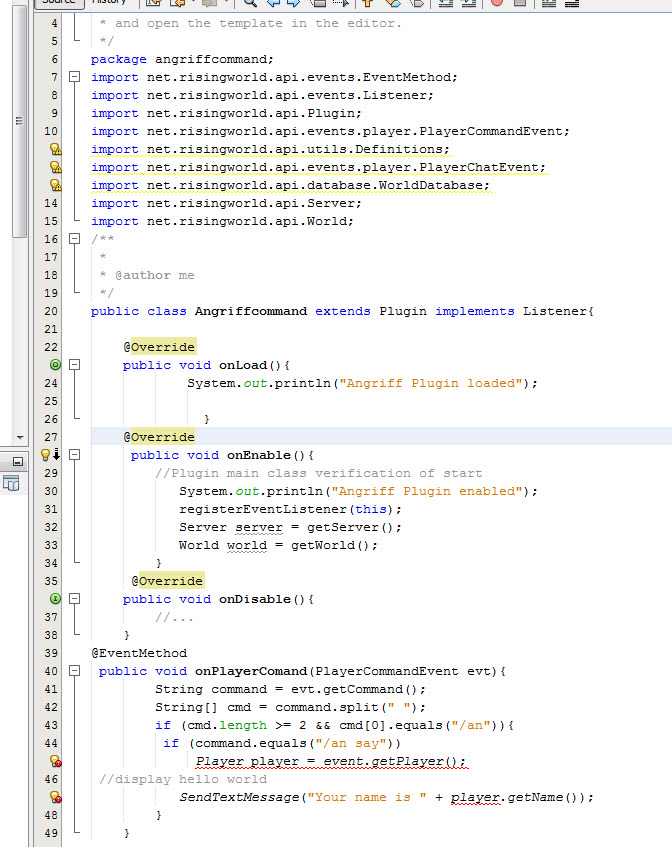Click line number 27 in gutter
Viewport: 672px width, 847px height.
pos(51,437)
